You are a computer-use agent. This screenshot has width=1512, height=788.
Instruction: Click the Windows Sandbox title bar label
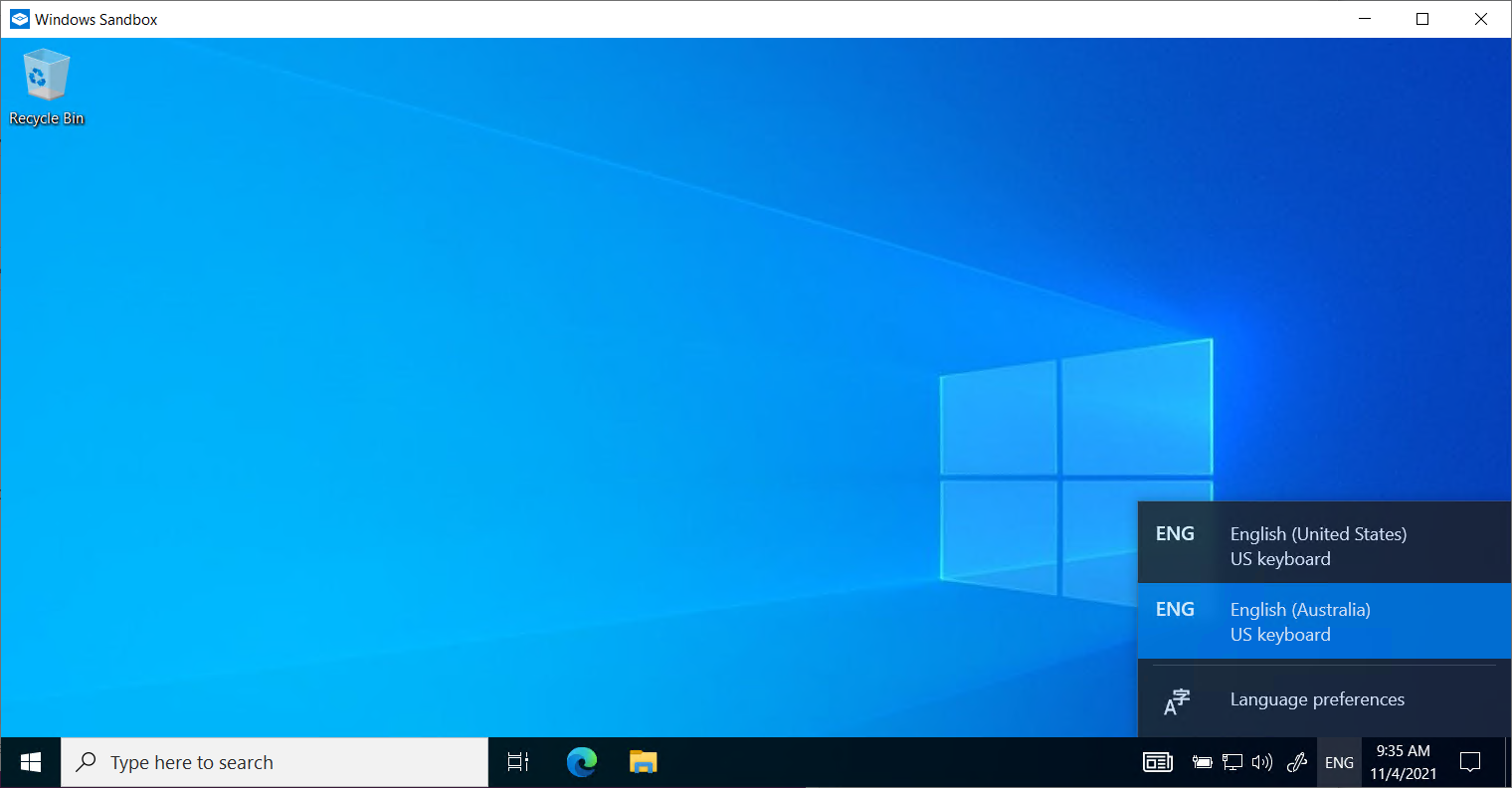click(94, 18)
